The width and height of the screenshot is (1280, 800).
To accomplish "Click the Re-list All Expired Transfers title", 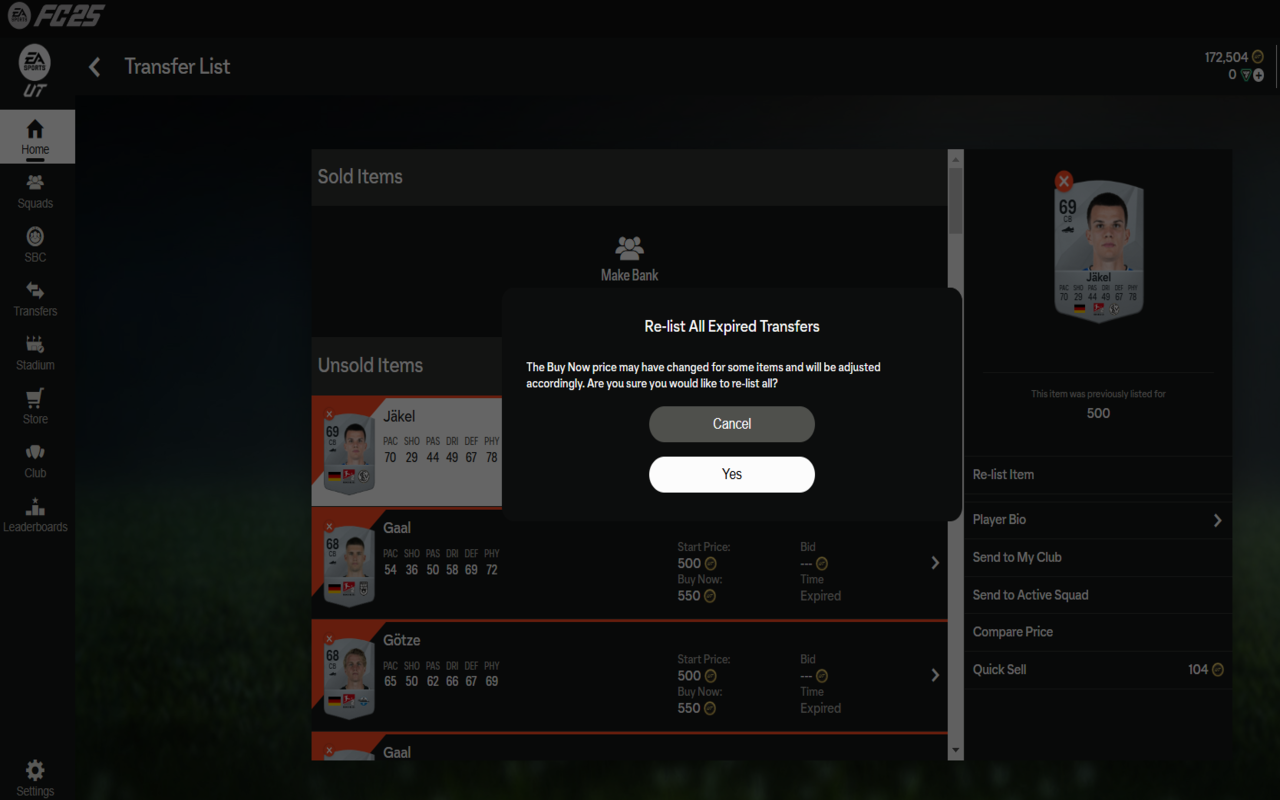I will [732, 327].
